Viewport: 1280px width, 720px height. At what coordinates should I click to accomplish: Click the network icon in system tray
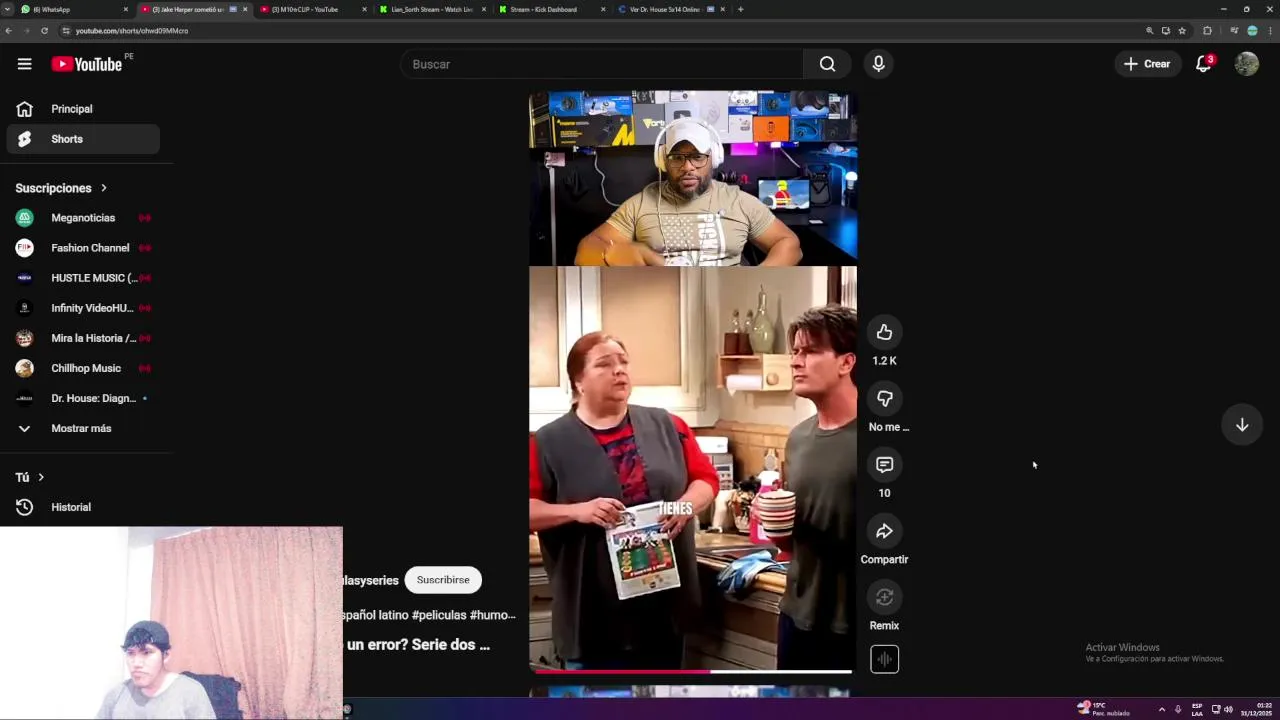[x=1216, y=709]
